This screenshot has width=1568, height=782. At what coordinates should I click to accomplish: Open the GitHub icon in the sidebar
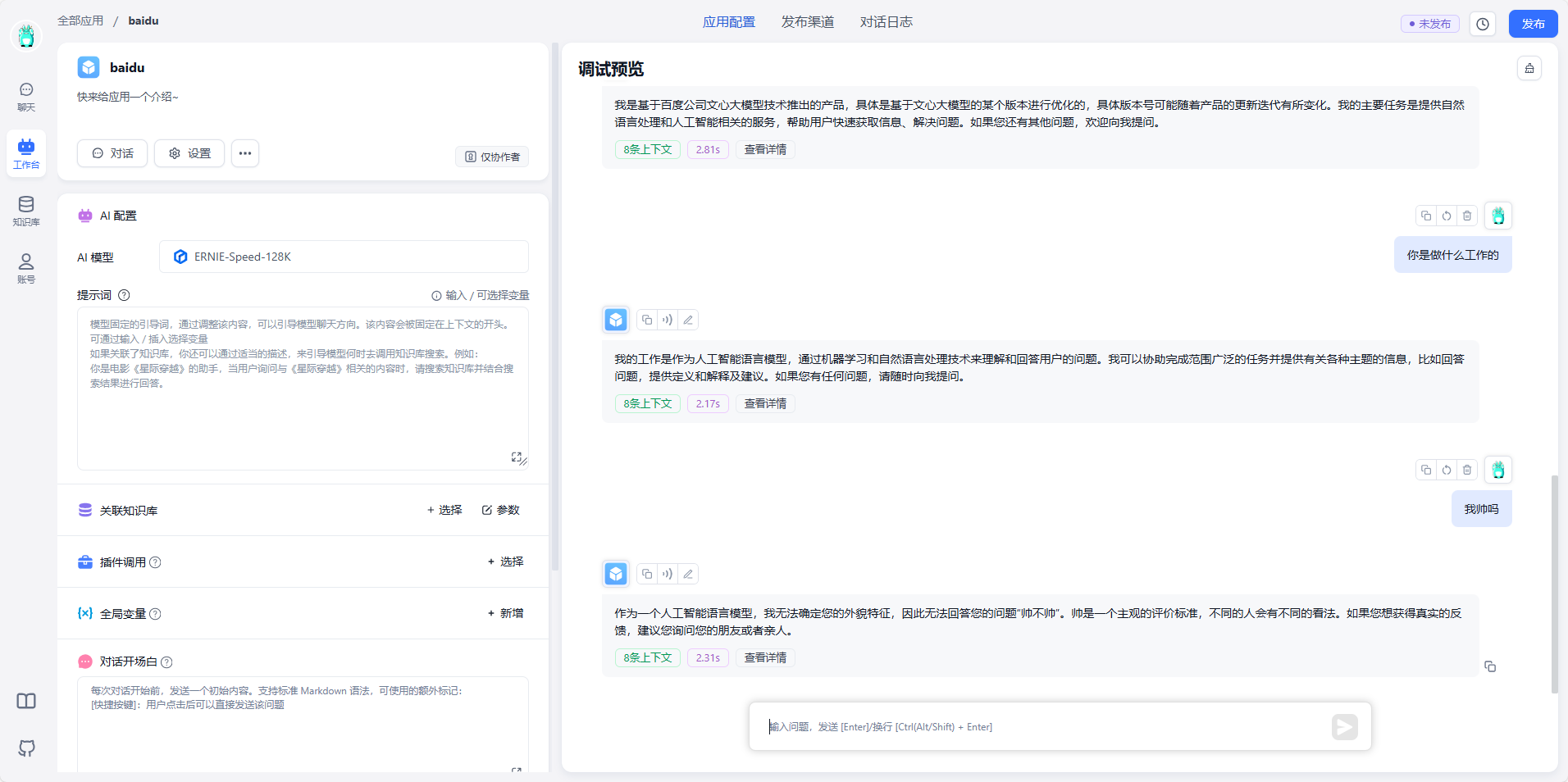coord(26,748)
